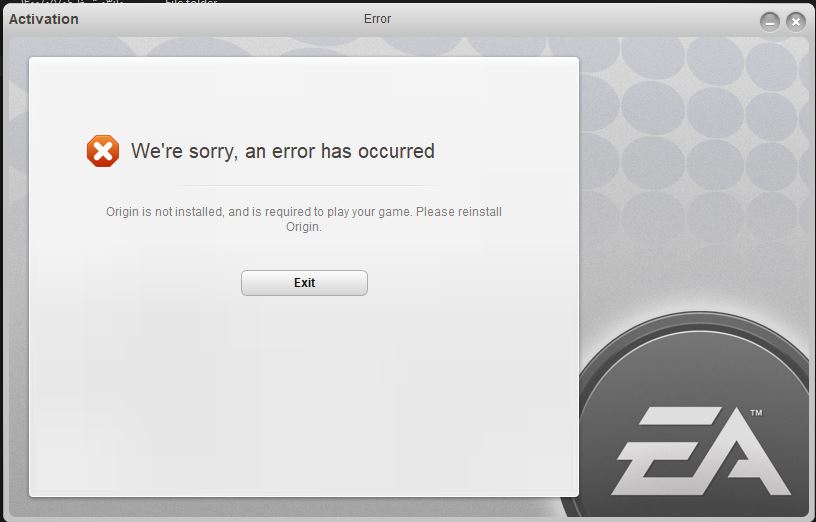Click empty white panel area below Exit
Image resolution: width=816 pixels, height=522 pixels.
coord(304,396)
